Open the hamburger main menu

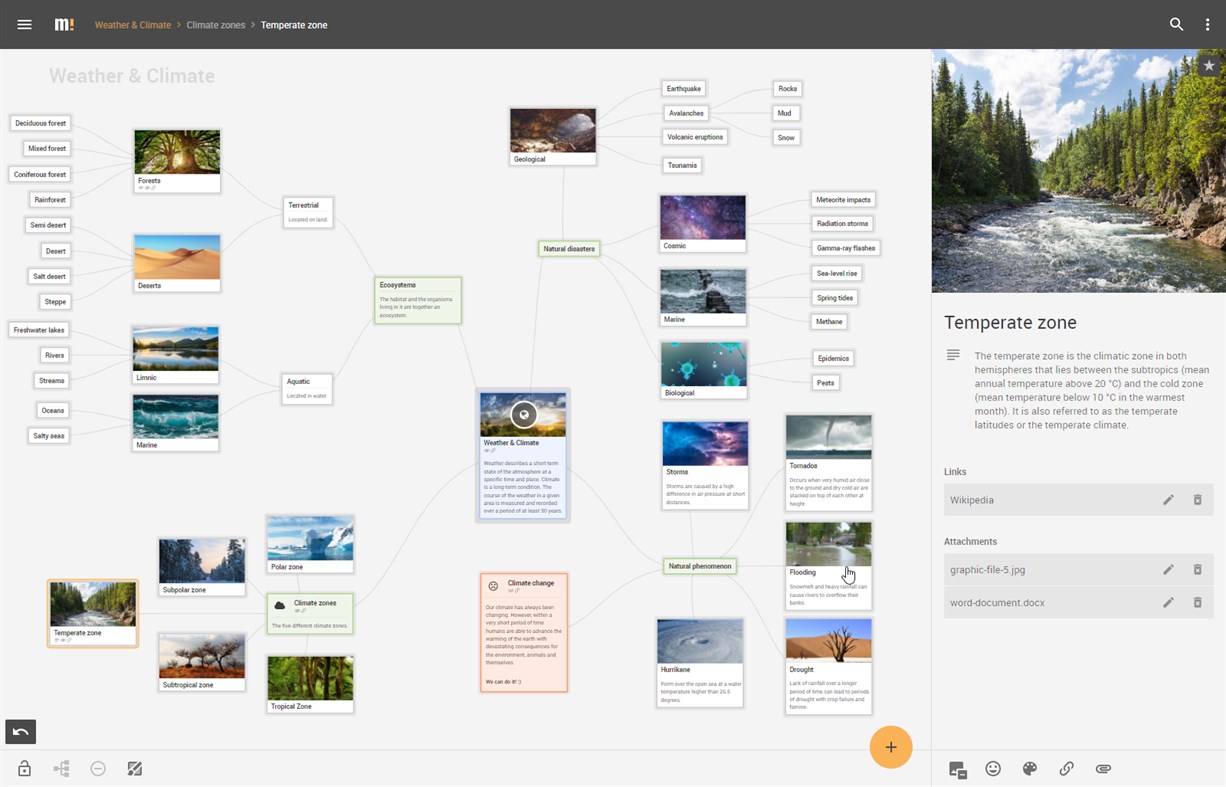25,25
